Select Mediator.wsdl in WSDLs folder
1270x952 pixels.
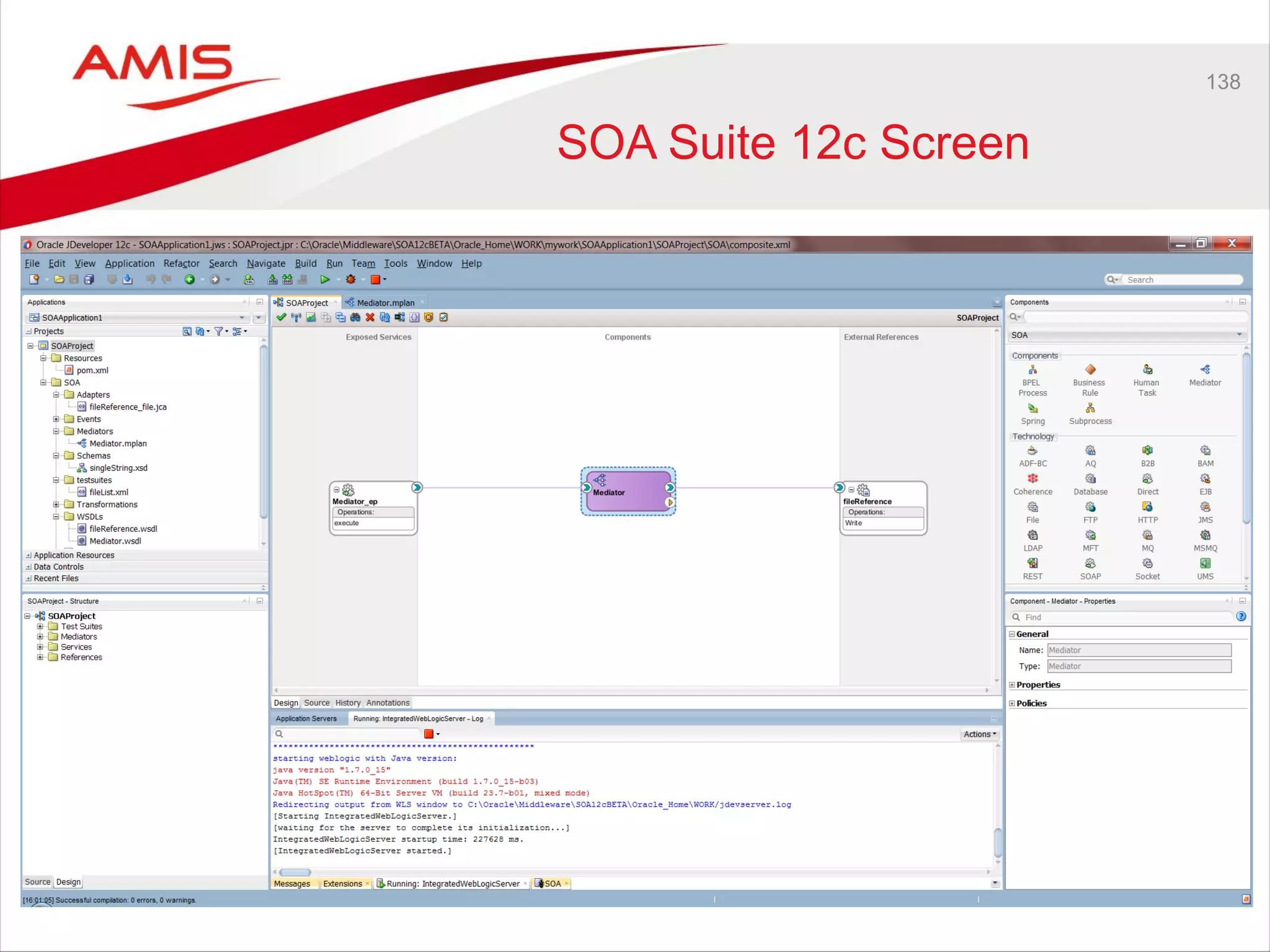(115, 541)
